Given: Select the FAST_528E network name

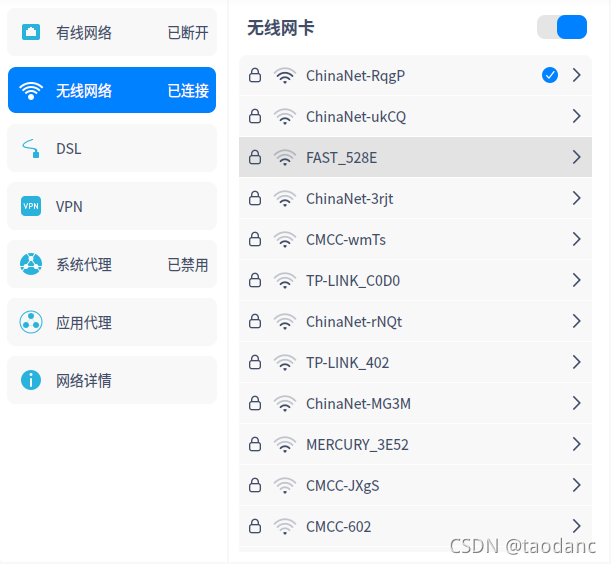Looking at the screenshot, I should point(341,158).
